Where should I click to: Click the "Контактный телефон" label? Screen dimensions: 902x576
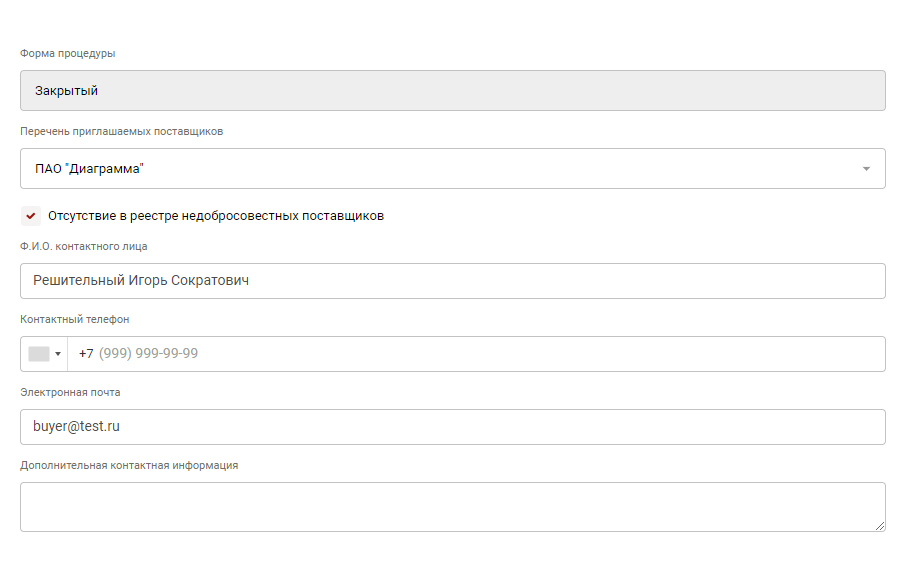point(75,319)
